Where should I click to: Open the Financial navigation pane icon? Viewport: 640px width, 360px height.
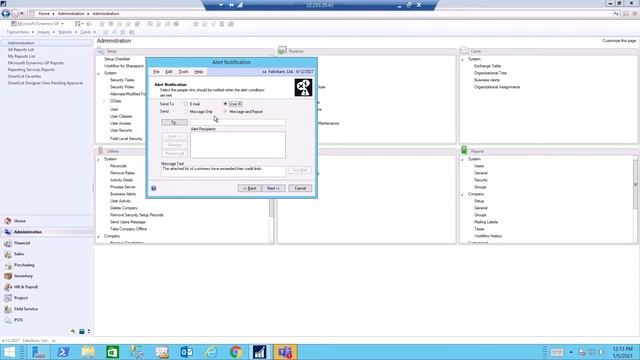point(8,243)
